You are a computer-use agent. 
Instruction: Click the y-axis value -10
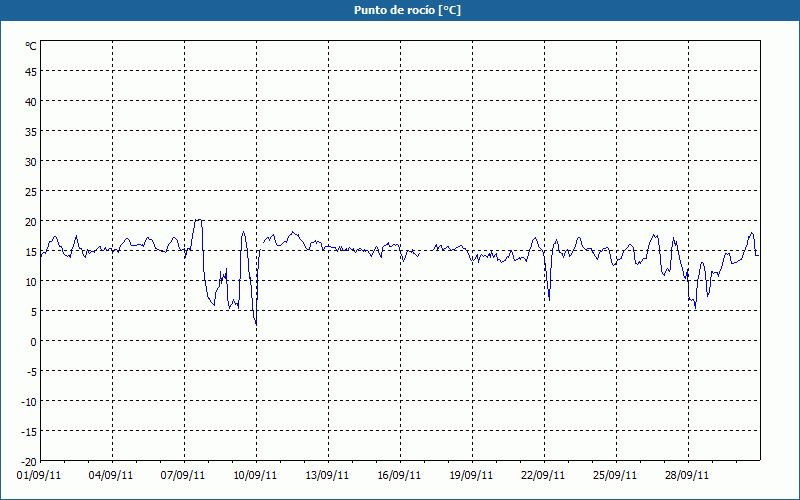coord(29,402)
